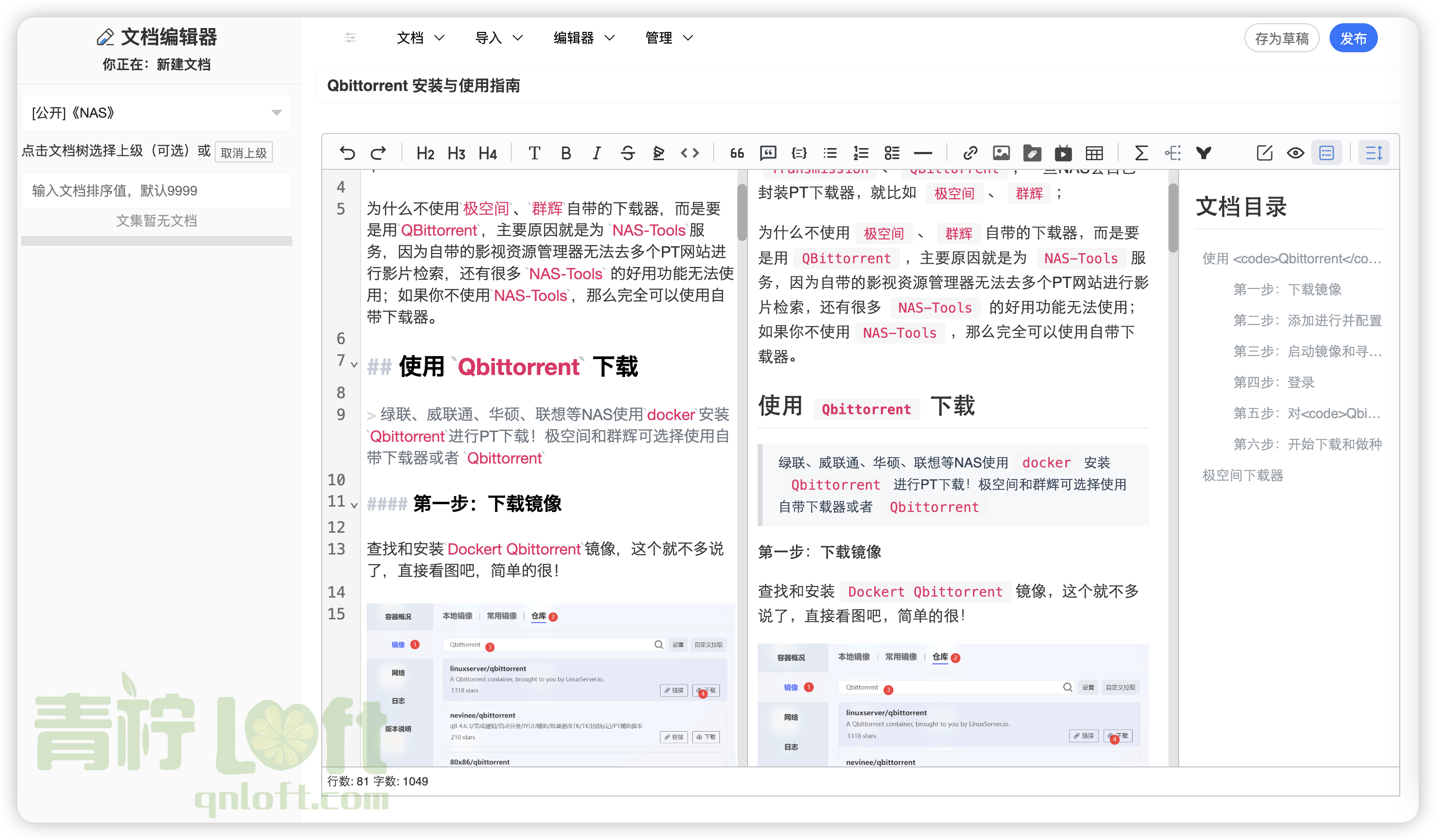
Task: Click the 文档编辑器 logo title
Action: (x=157, y=36)
